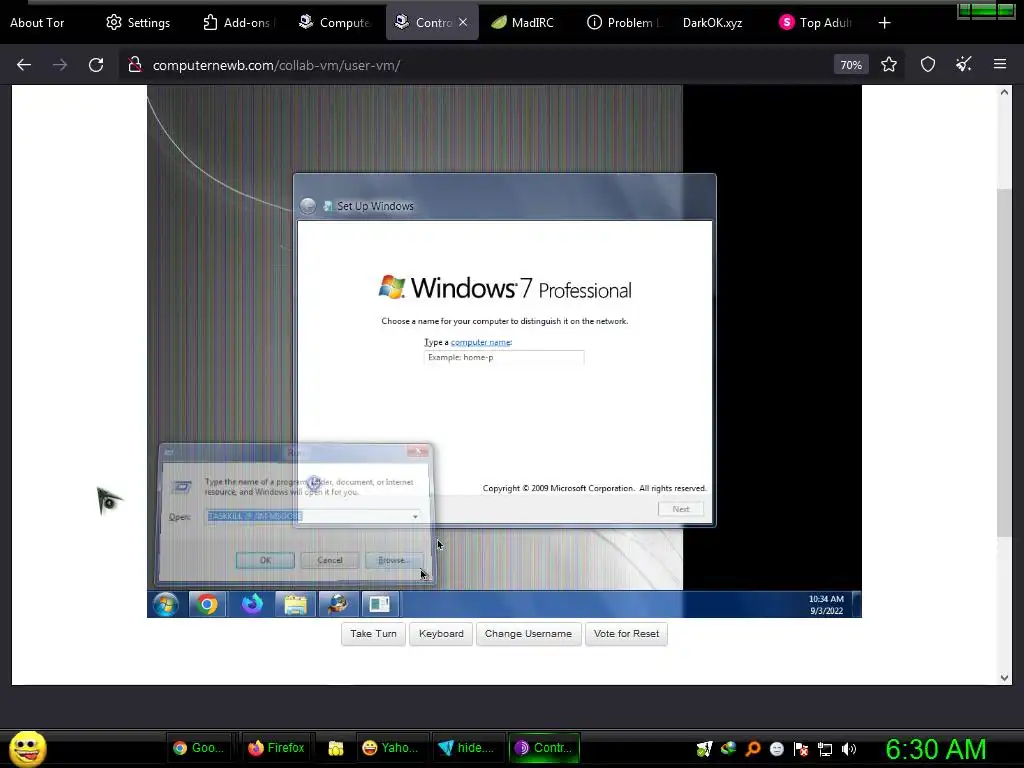The height and width of the screenshot is (768, 1024).
Task: Click the broom new identity icon
Action: click(x=964, y=65)
